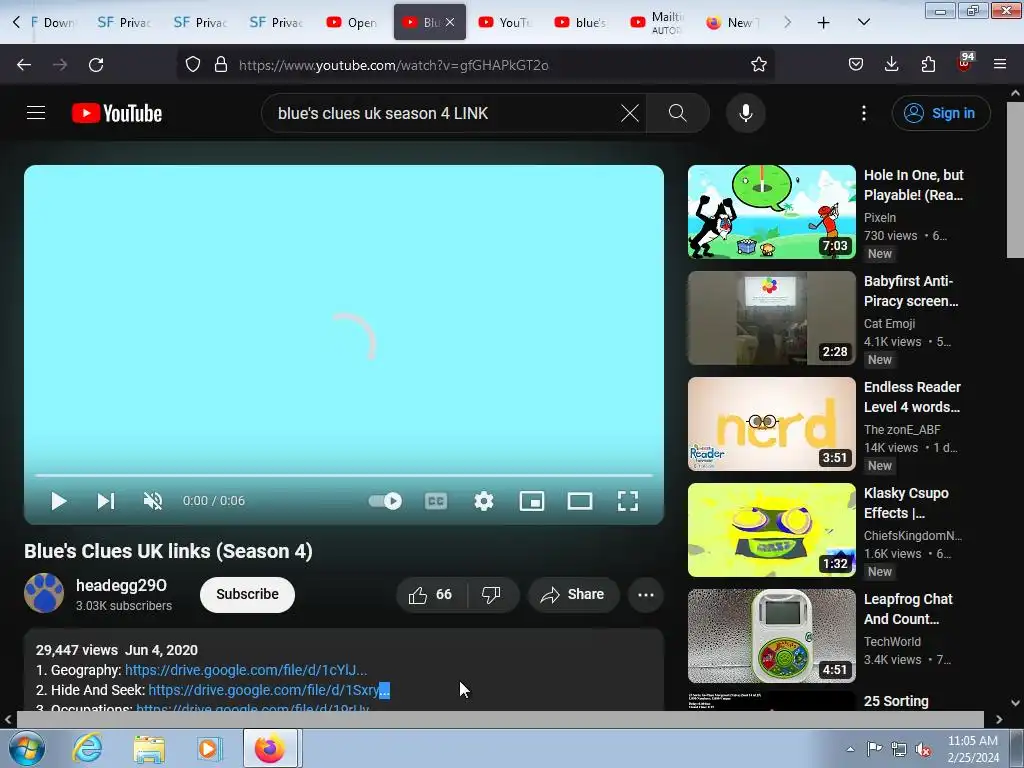Open a new browser tab
The width and height of the screenshot is (1024, 768).
(824, 23)
